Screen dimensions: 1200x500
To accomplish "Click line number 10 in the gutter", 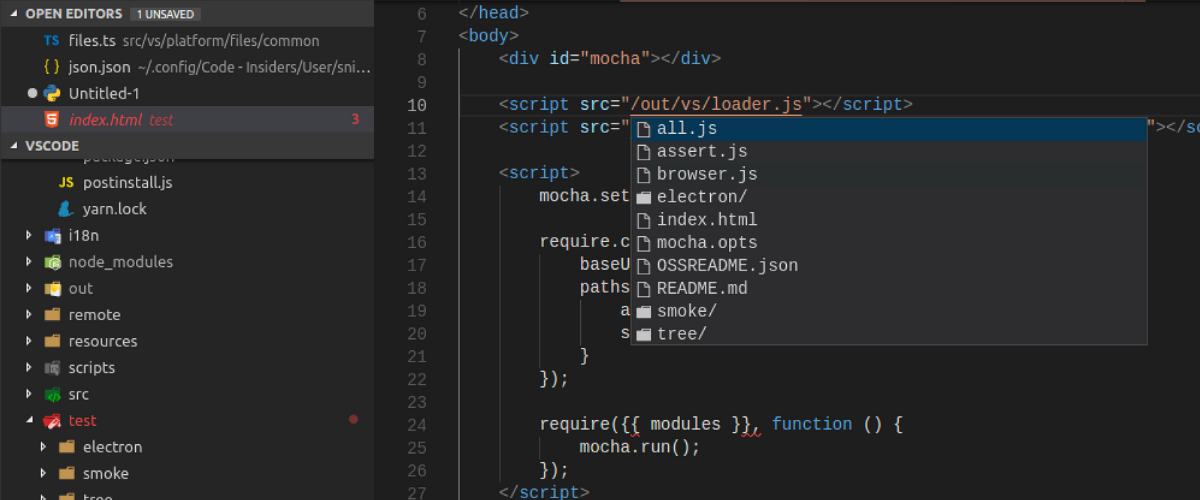I will click(417, 105).
